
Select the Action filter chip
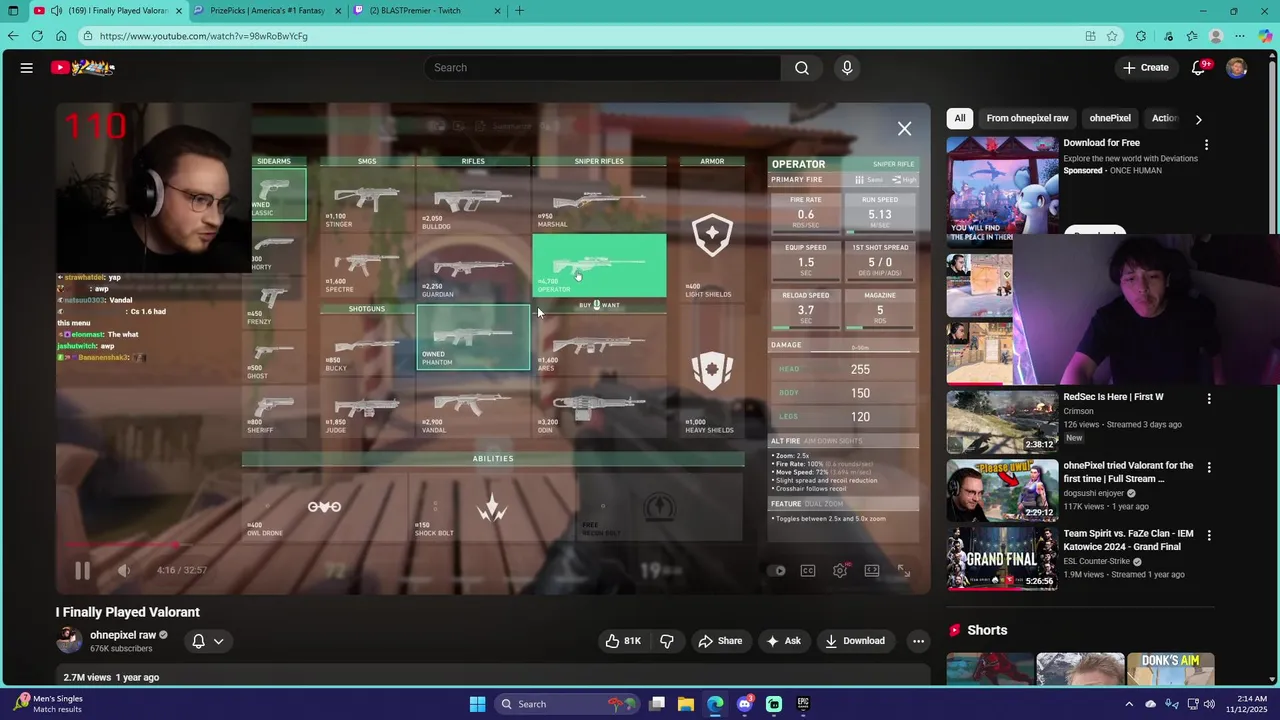coord(1165,118)
